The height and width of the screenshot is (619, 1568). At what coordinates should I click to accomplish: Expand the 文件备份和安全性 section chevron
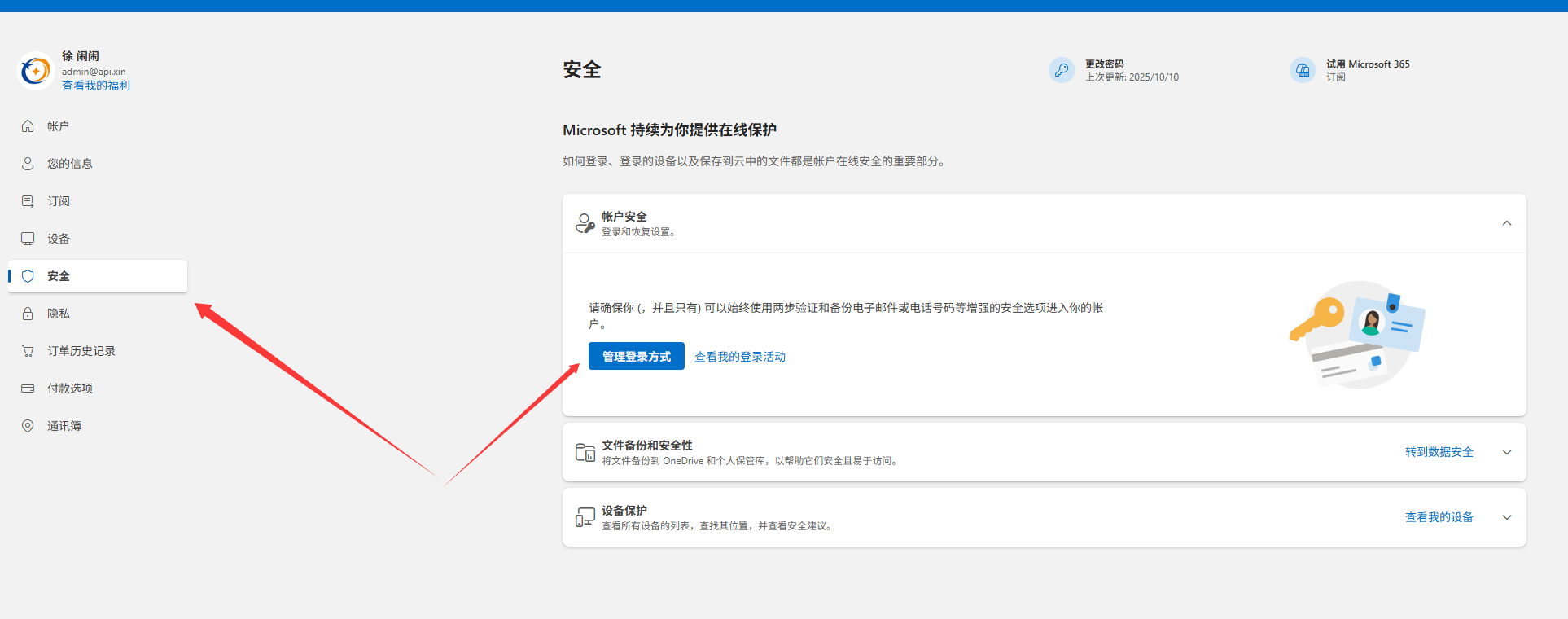click(1506, 452)
